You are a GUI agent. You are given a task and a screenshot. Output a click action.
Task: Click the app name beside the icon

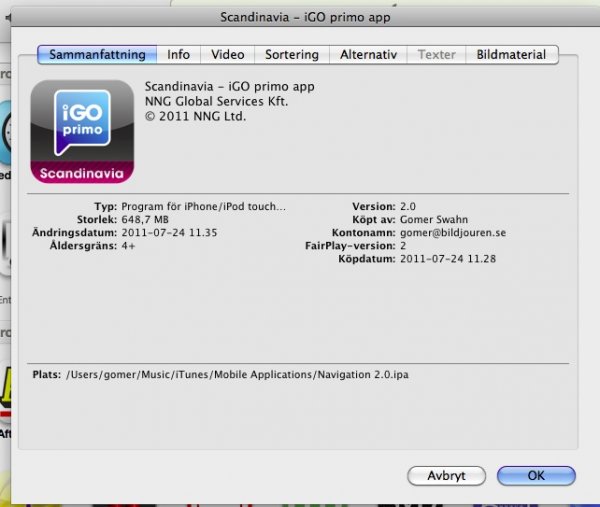(x=229, y=86)
